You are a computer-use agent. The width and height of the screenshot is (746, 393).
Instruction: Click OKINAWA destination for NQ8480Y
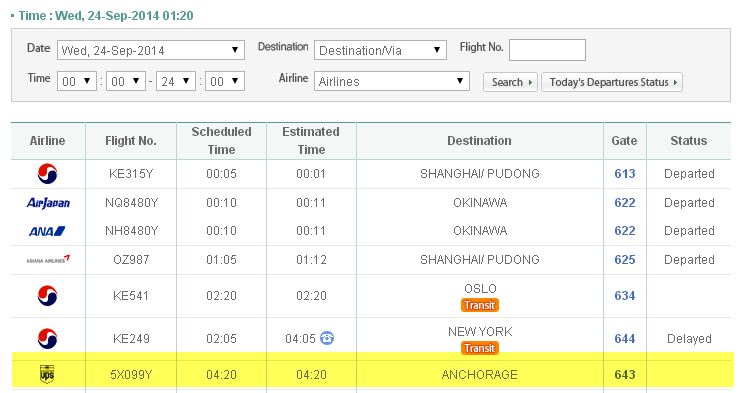click(x=480, y=203)
